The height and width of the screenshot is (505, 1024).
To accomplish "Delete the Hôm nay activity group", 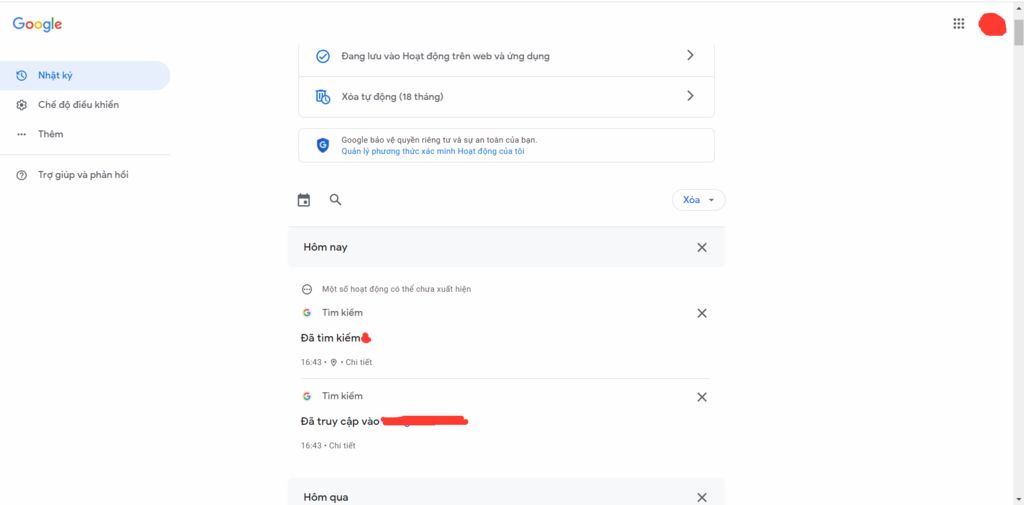I will 701,248.
